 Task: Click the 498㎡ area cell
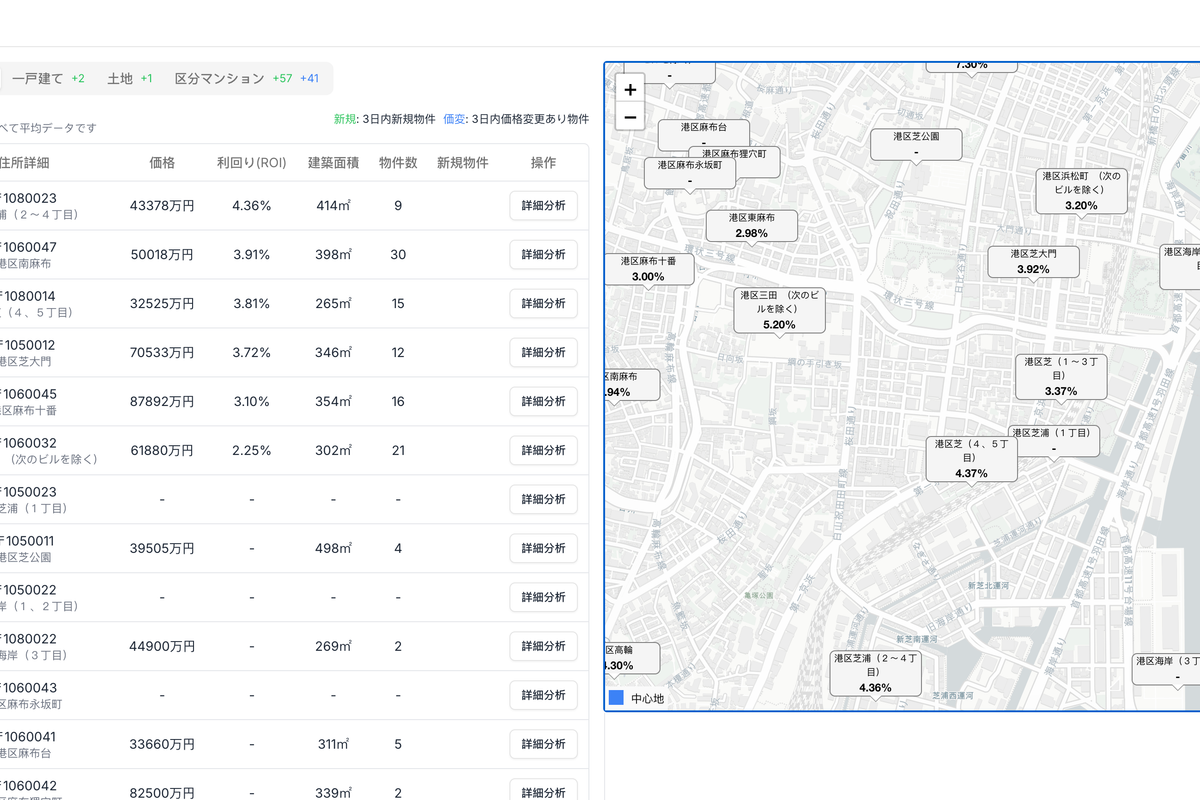point(333,548)
